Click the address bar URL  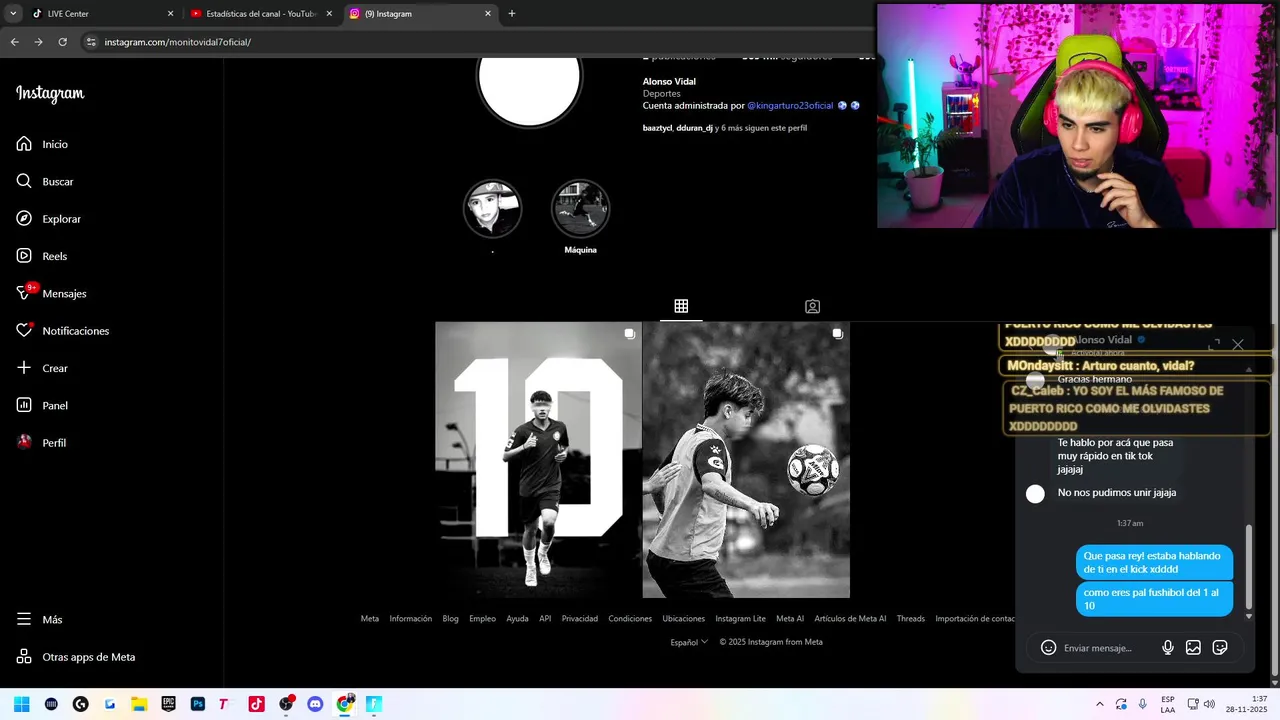point(177,42)
